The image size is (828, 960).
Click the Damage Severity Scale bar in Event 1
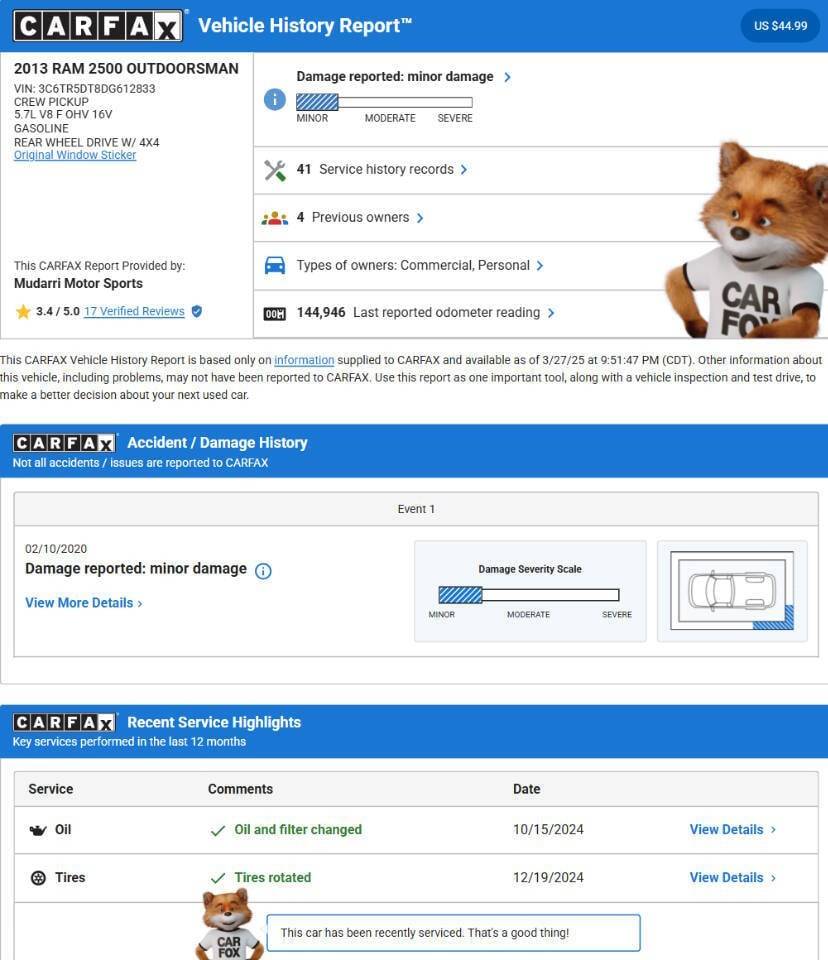click(x=529, y=594)
